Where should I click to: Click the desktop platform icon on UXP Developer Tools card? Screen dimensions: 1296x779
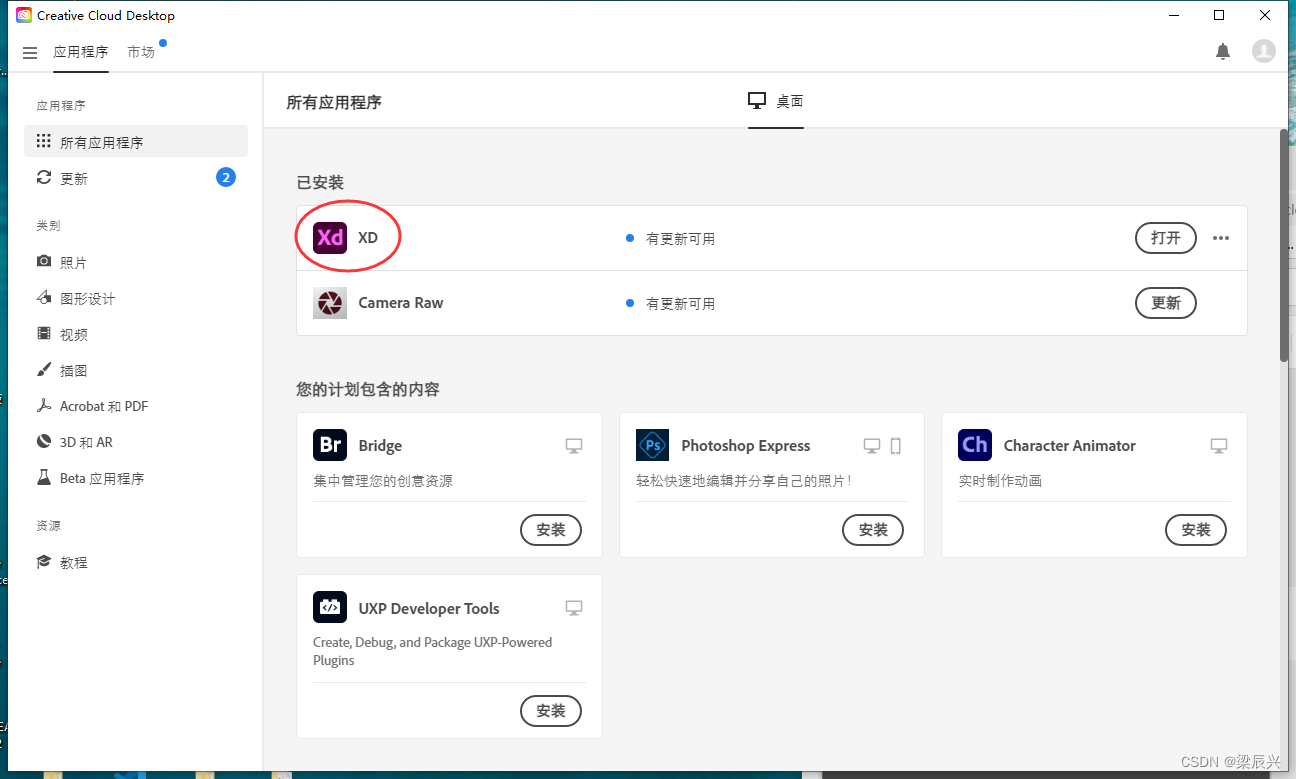point(574,608)
